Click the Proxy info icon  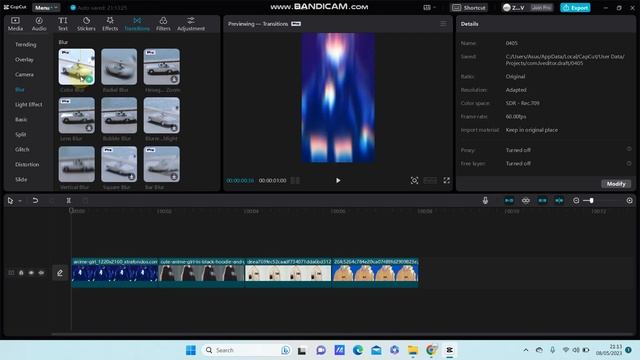[x=629, y=149]
